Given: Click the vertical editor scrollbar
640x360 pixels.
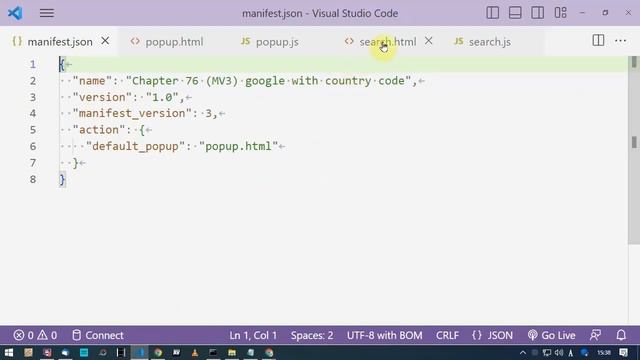Looking at the screenshot, I should (634, 150).
